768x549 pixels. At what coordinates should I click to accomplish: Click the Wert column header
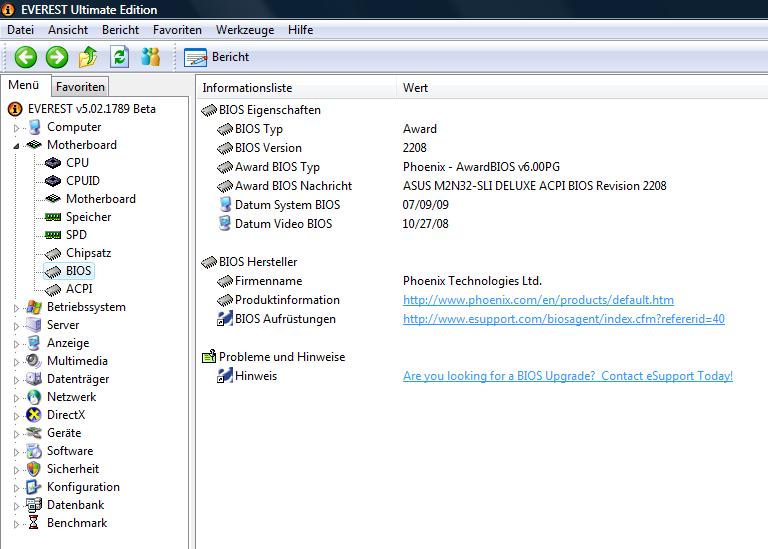tap(415, 88)
